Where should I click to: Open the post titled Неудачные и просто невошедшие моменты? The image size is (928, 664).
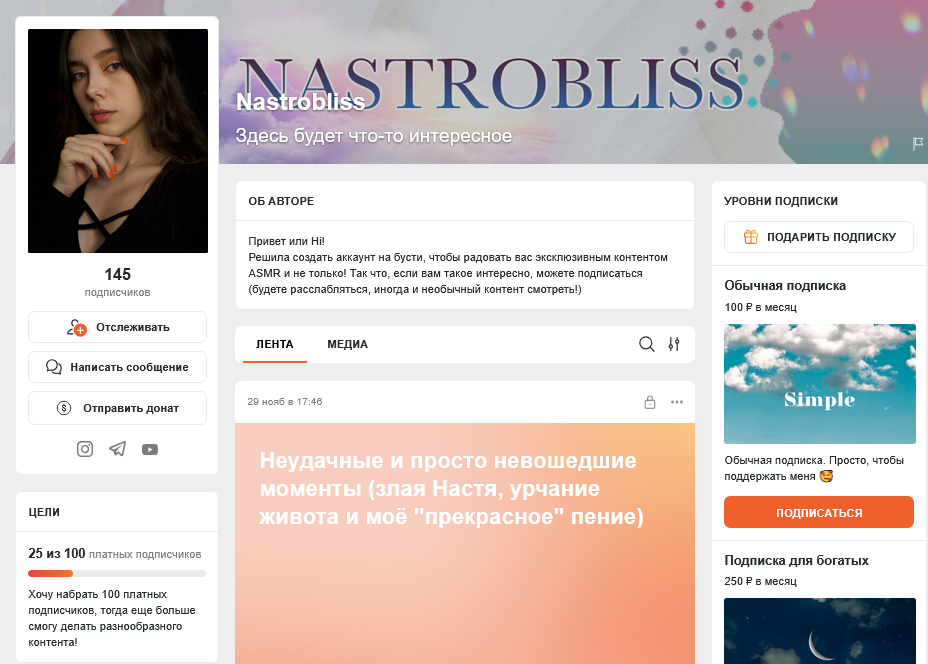point(452,488)
